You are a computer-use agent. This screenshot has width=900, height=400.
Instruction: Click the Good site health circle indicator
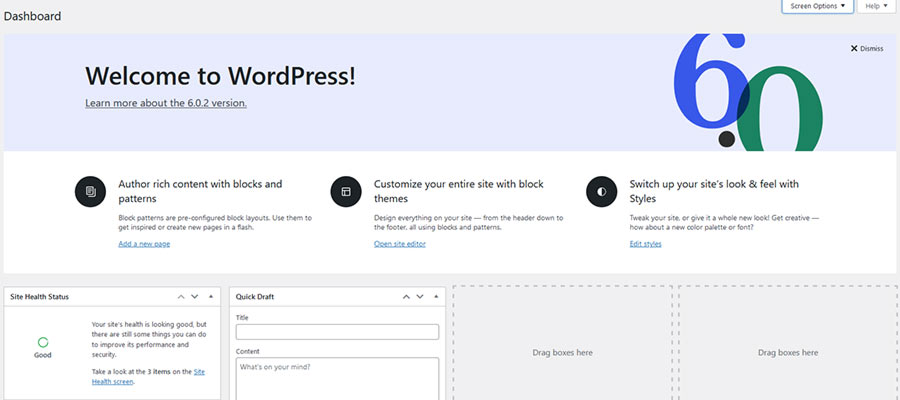click(x=43, y=342)
